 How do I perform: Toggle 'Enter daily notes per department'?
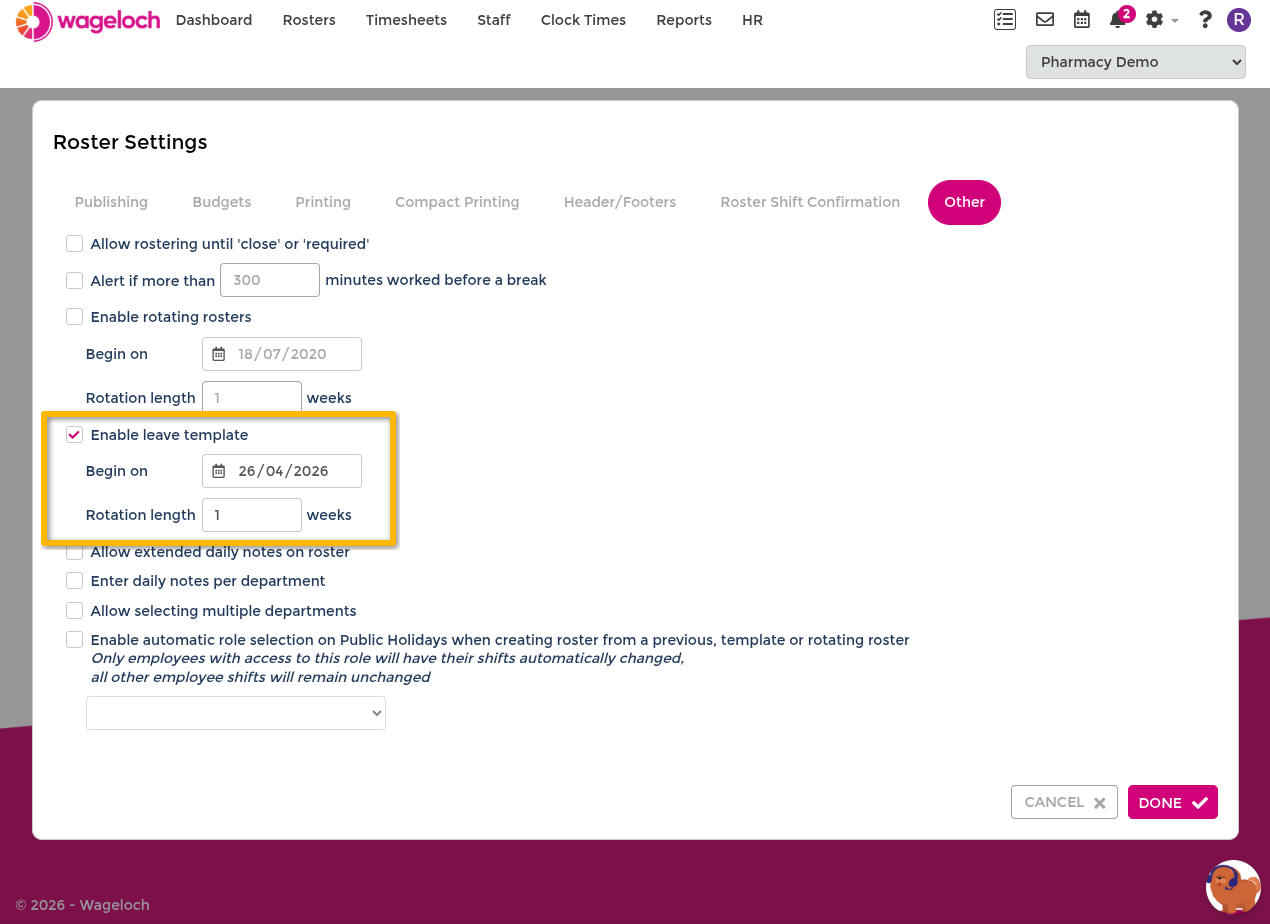coord(74,581)
